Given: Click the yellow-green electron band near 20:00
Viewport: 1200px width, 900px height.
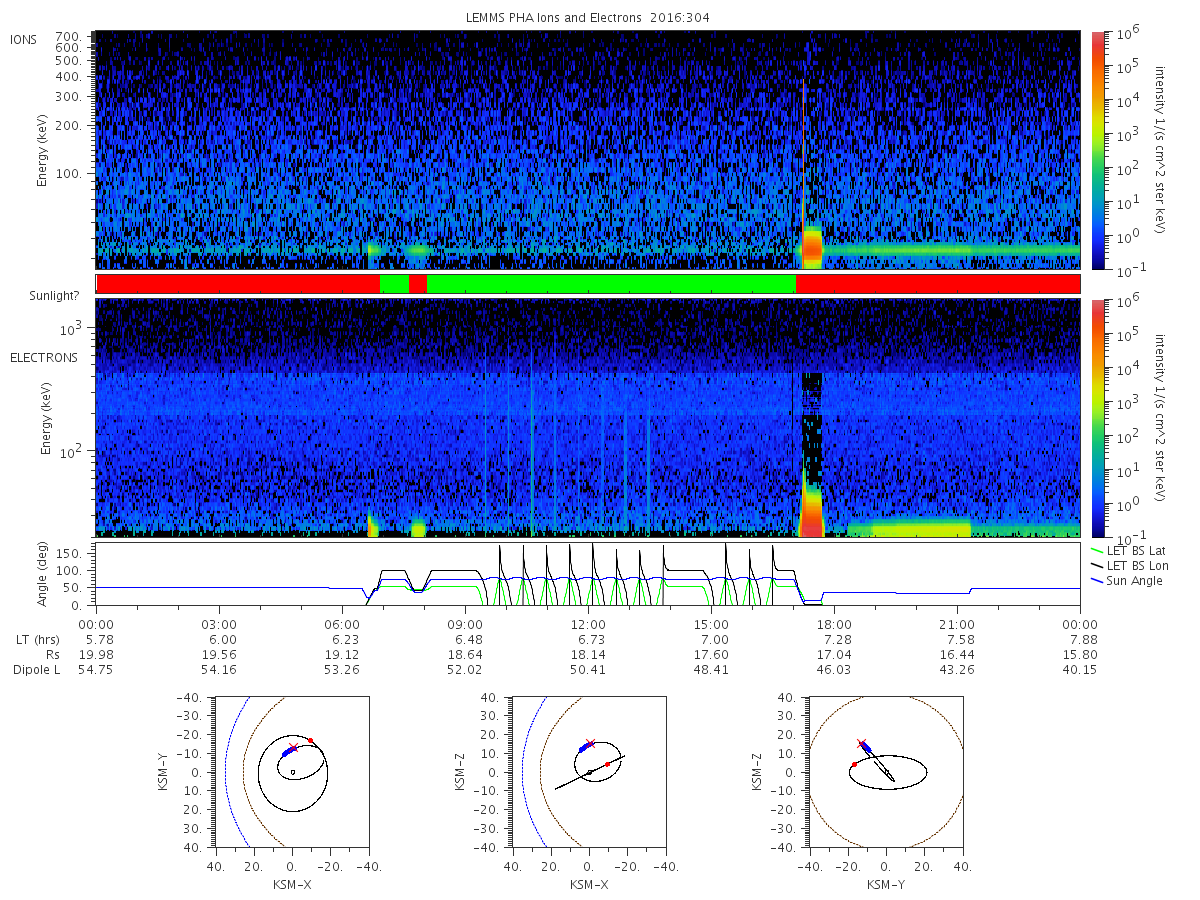Looking at the screenshot, I should pyautogui.click(x=921, y=527).
